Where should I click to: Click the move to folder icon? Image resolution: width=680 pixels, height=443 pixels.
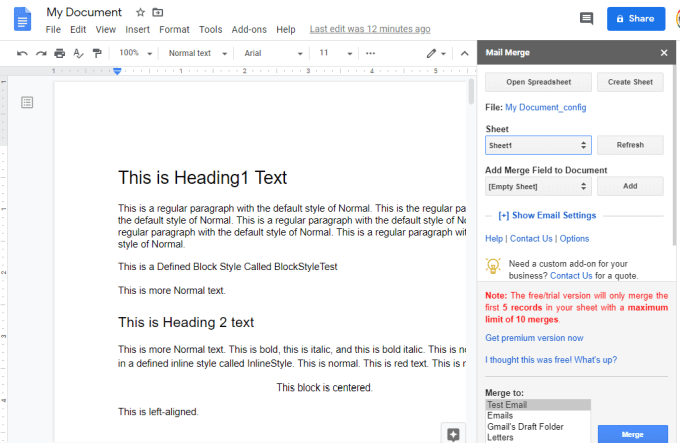pos(158,12)
